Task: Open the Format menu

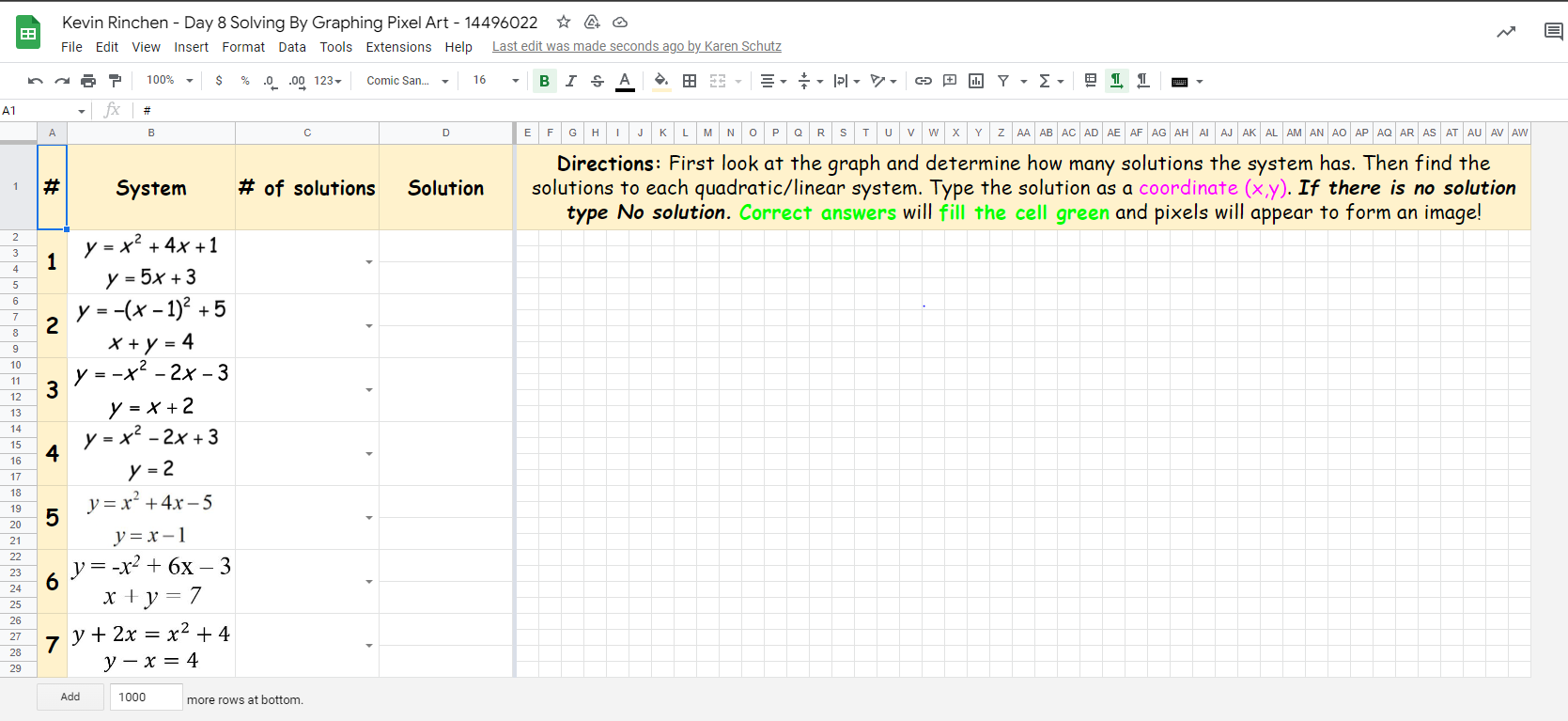Action: (243, 47)
